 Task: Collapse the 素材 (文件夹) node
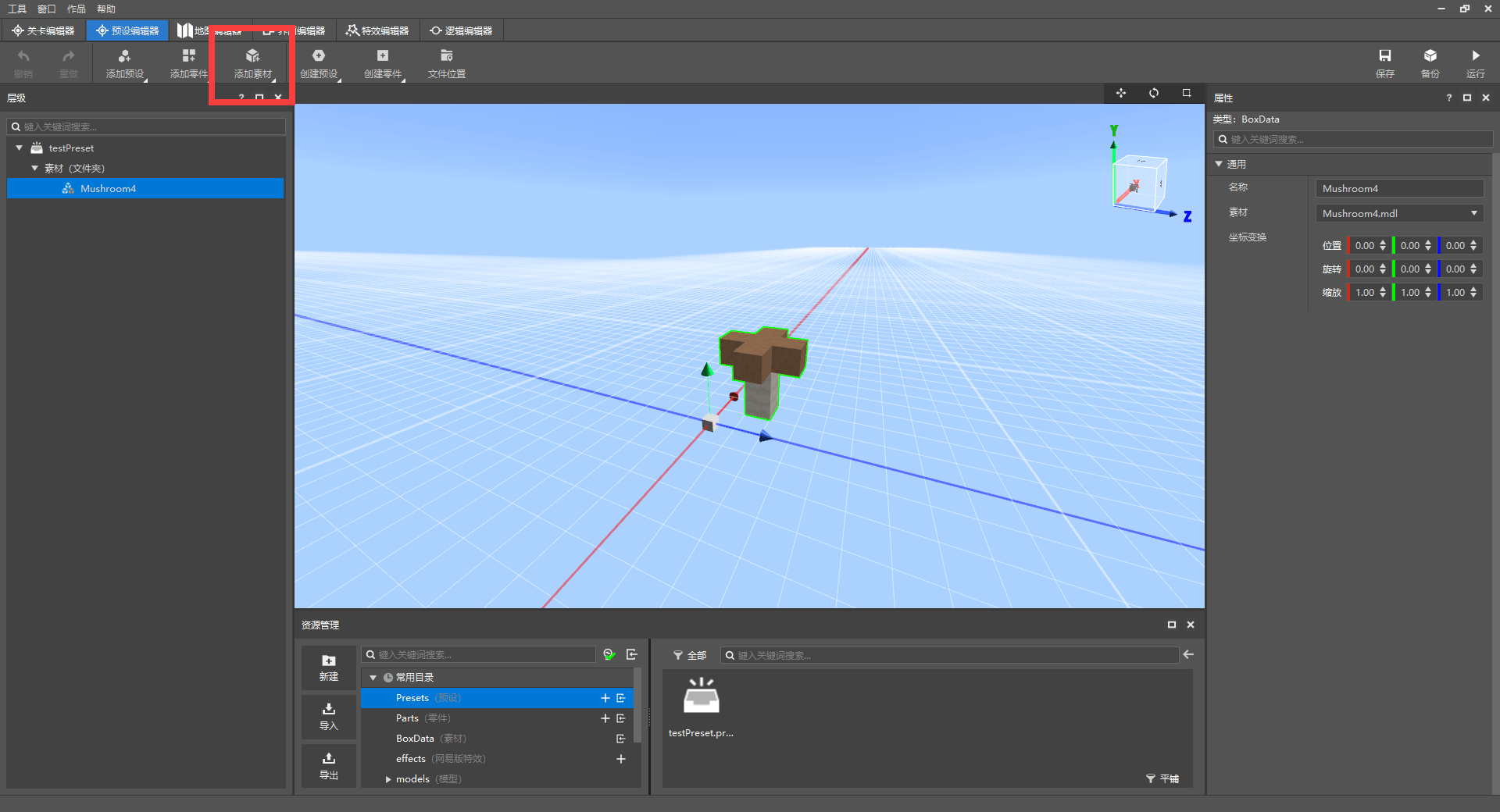[34, 168]
